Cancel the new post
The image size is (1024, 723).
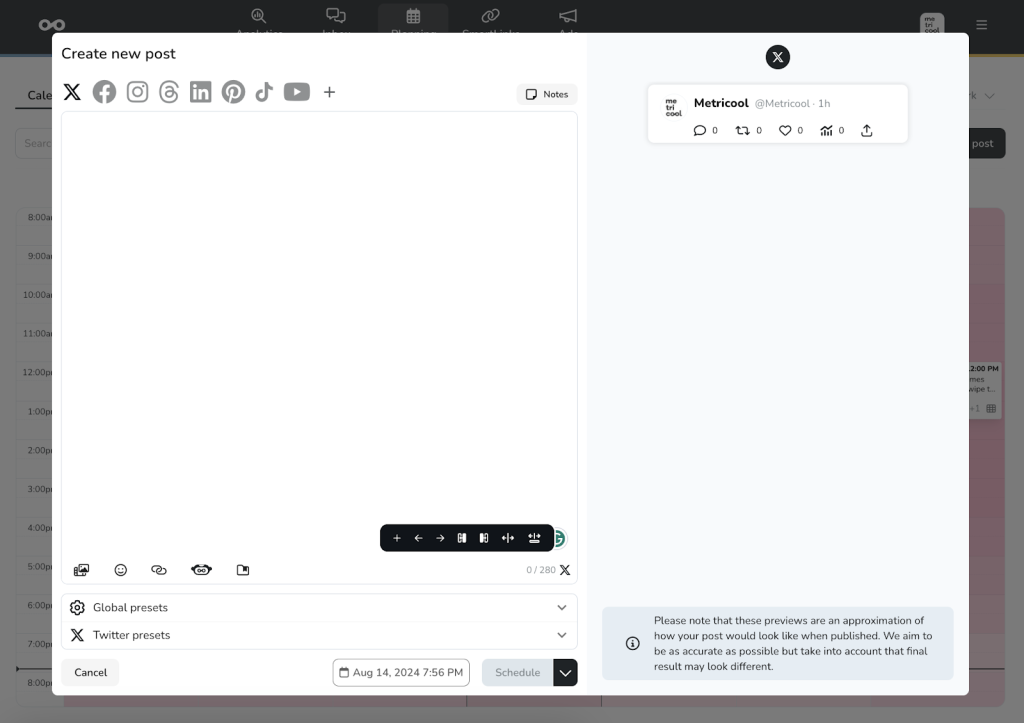(90, 672)
